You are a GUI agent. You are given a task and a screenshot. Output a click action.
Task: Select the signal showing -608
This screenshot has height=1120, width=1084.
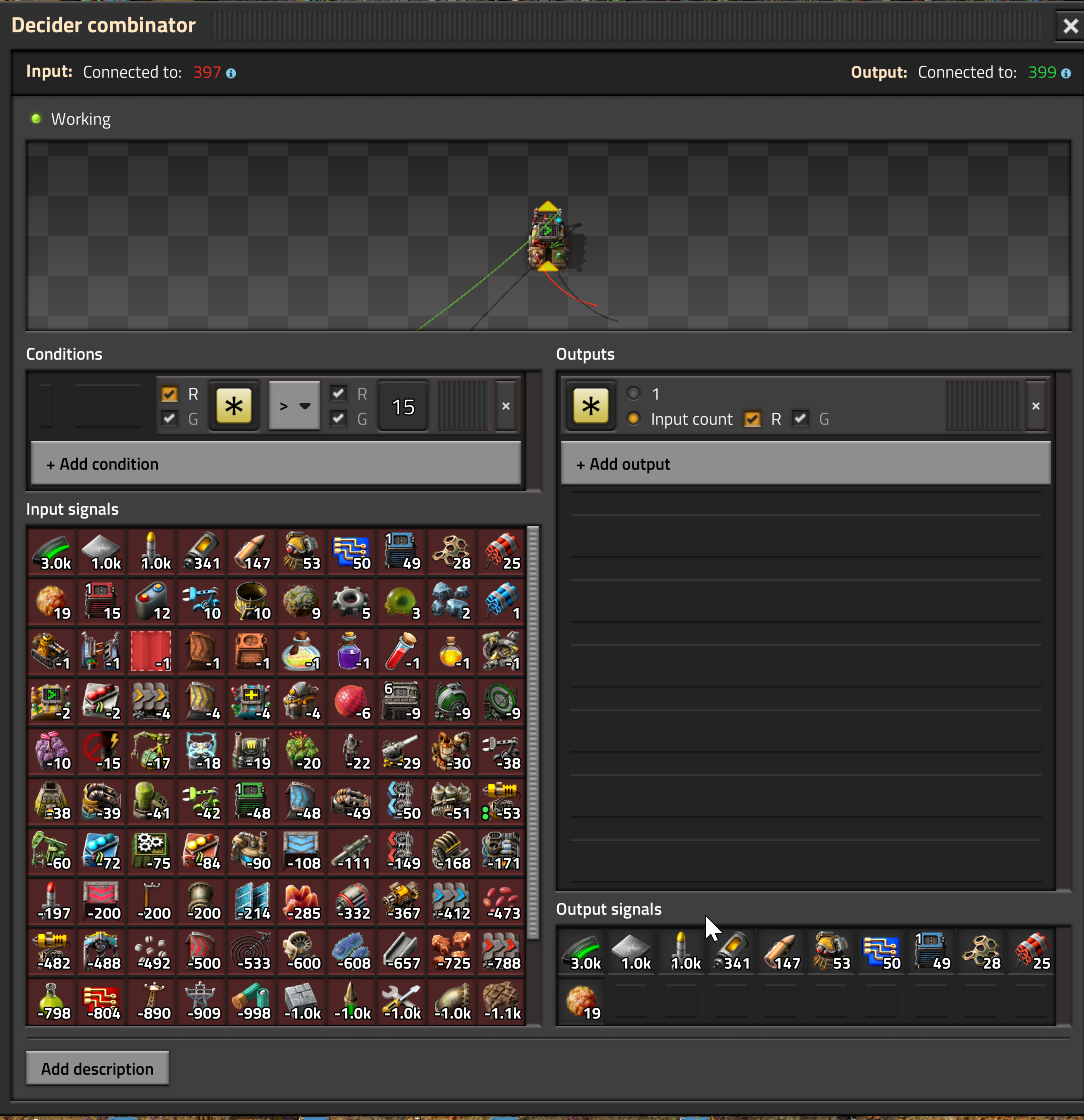point(351,951)
